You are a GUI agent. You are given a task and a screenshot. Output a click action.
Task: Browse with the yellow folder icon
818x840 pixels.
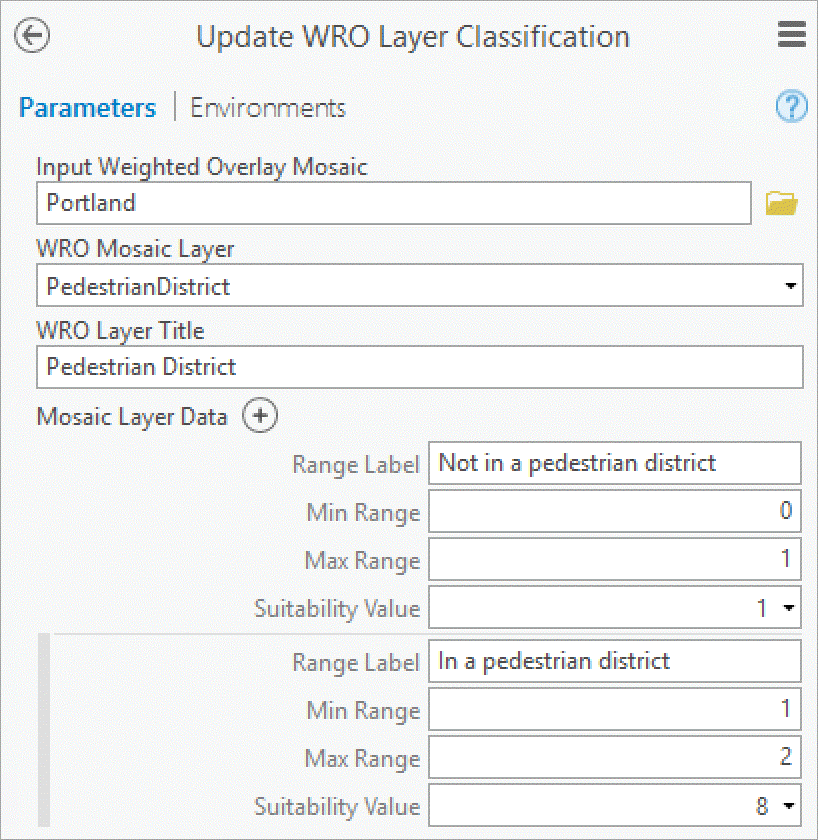pos(781,204)
